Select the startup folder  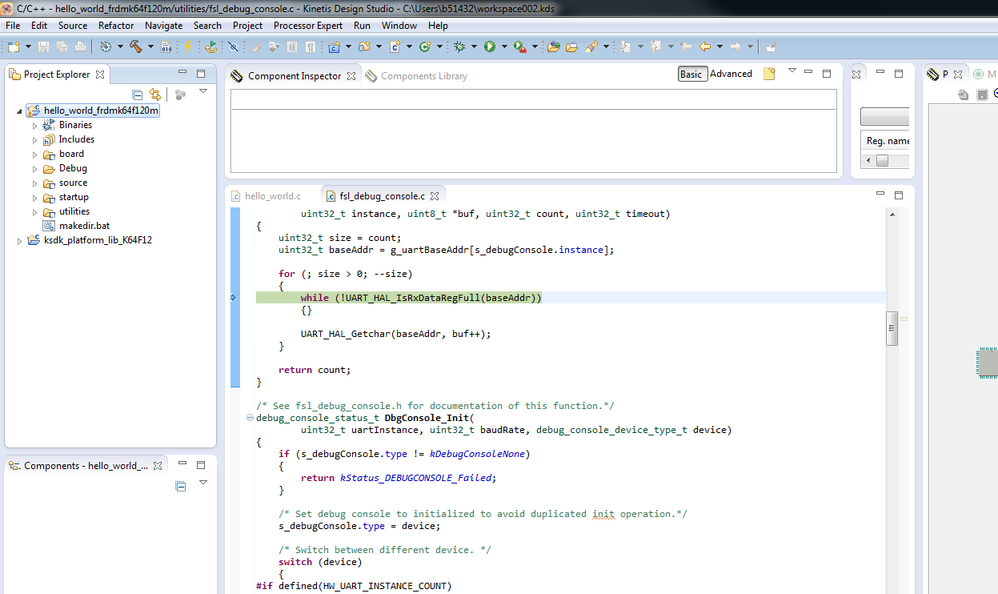coord(74,197)
